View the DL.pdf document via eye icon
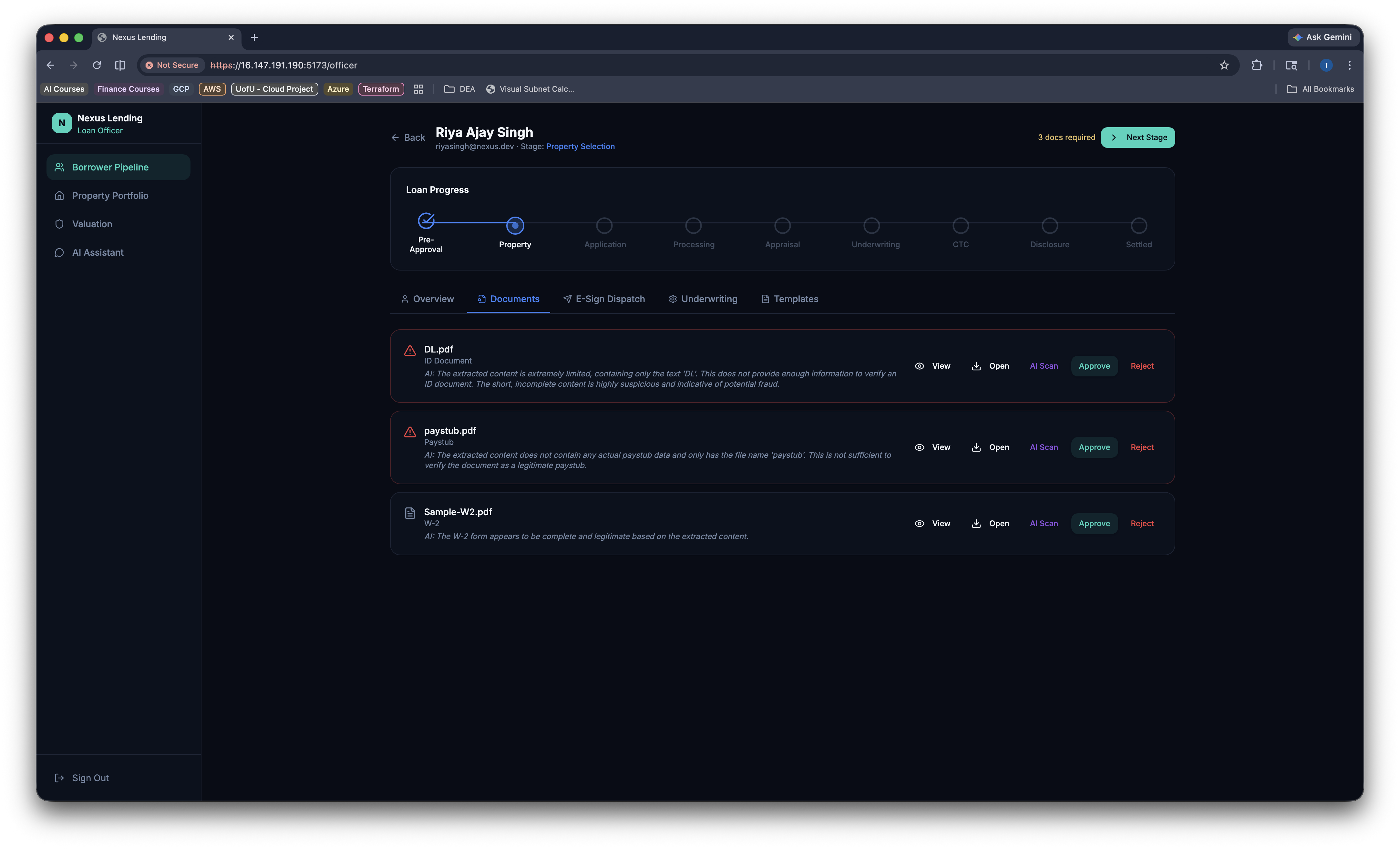Viewport: 1400px width, 849px height. click(919, 366)
